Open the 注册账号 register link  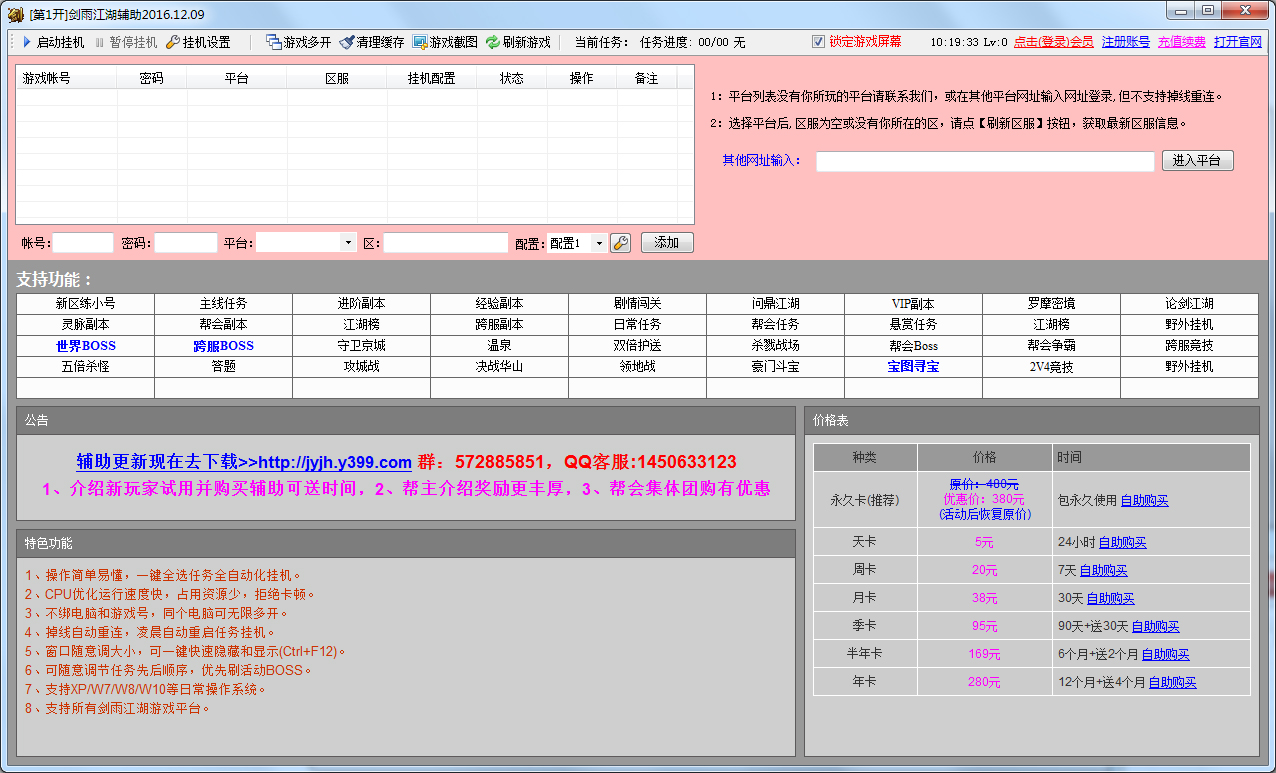point(1125,42)
